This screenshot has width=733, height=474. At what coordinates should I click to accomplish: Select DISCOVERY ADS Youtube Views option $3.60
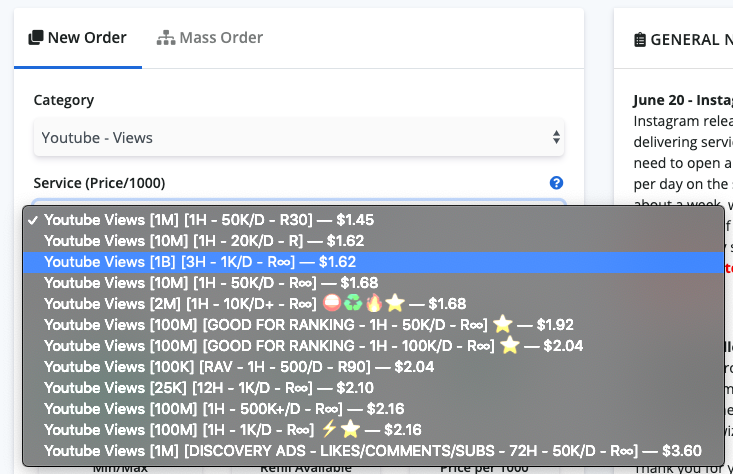pyautogui.click(x=374, y=451)
